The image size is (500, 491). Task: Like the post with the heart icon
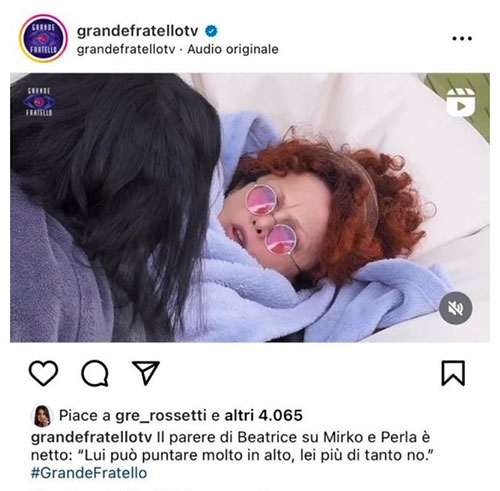(x=43, y=373)
